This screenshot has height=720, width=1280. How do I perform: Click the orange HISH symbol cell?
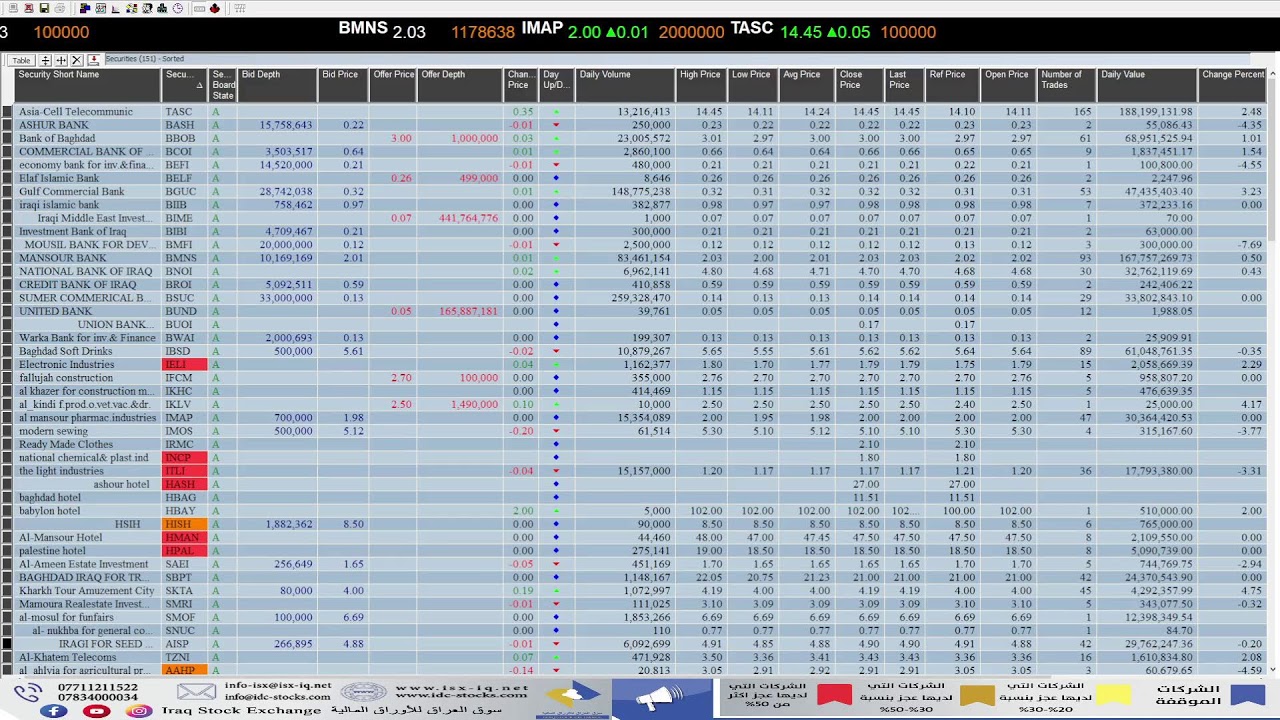(x=184, y=524)
